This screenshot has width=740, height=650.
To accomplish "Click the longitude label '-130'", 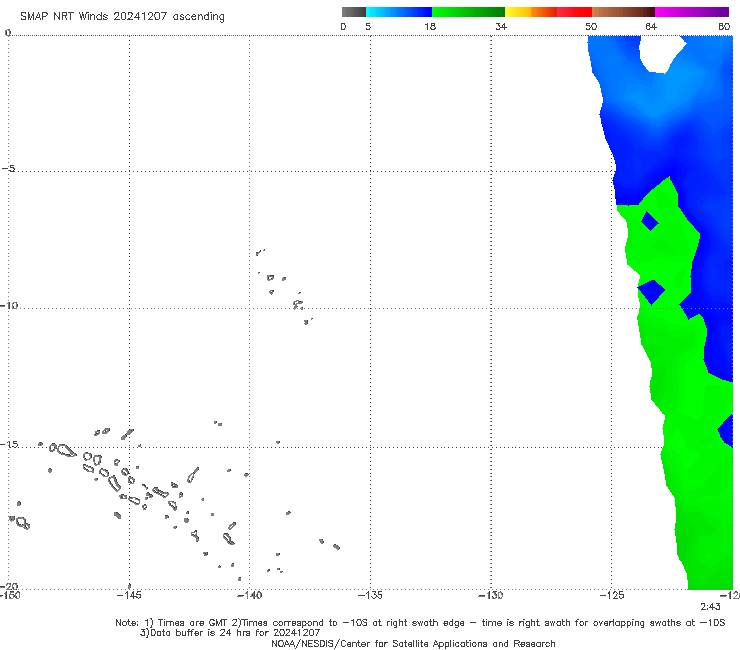I will 491,595.
